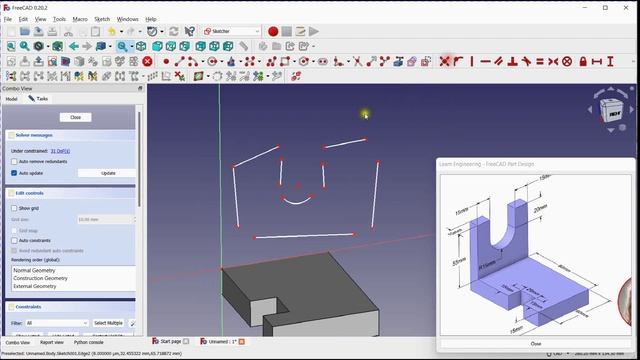
Task: Select the Create Circle tool
Action: [x=212, y=62]
